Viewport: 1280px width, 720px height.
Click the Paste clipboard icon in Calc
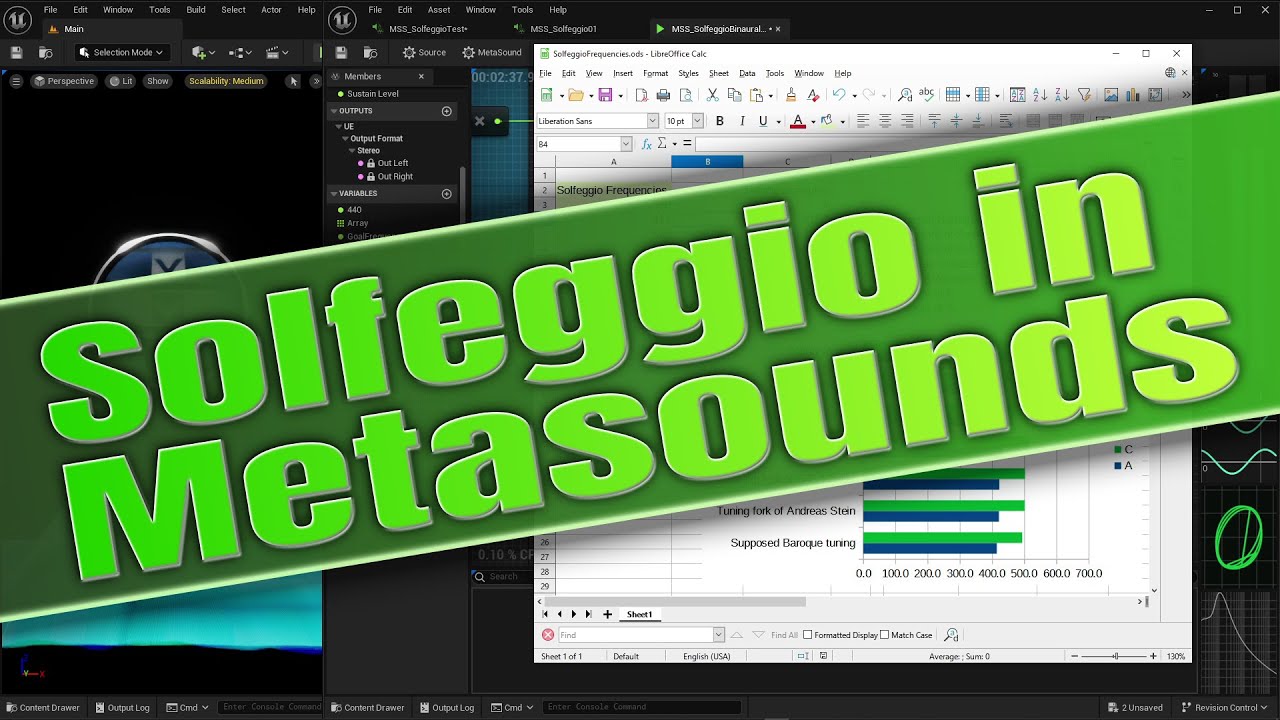pyautogui.click(x=757, y=95)
